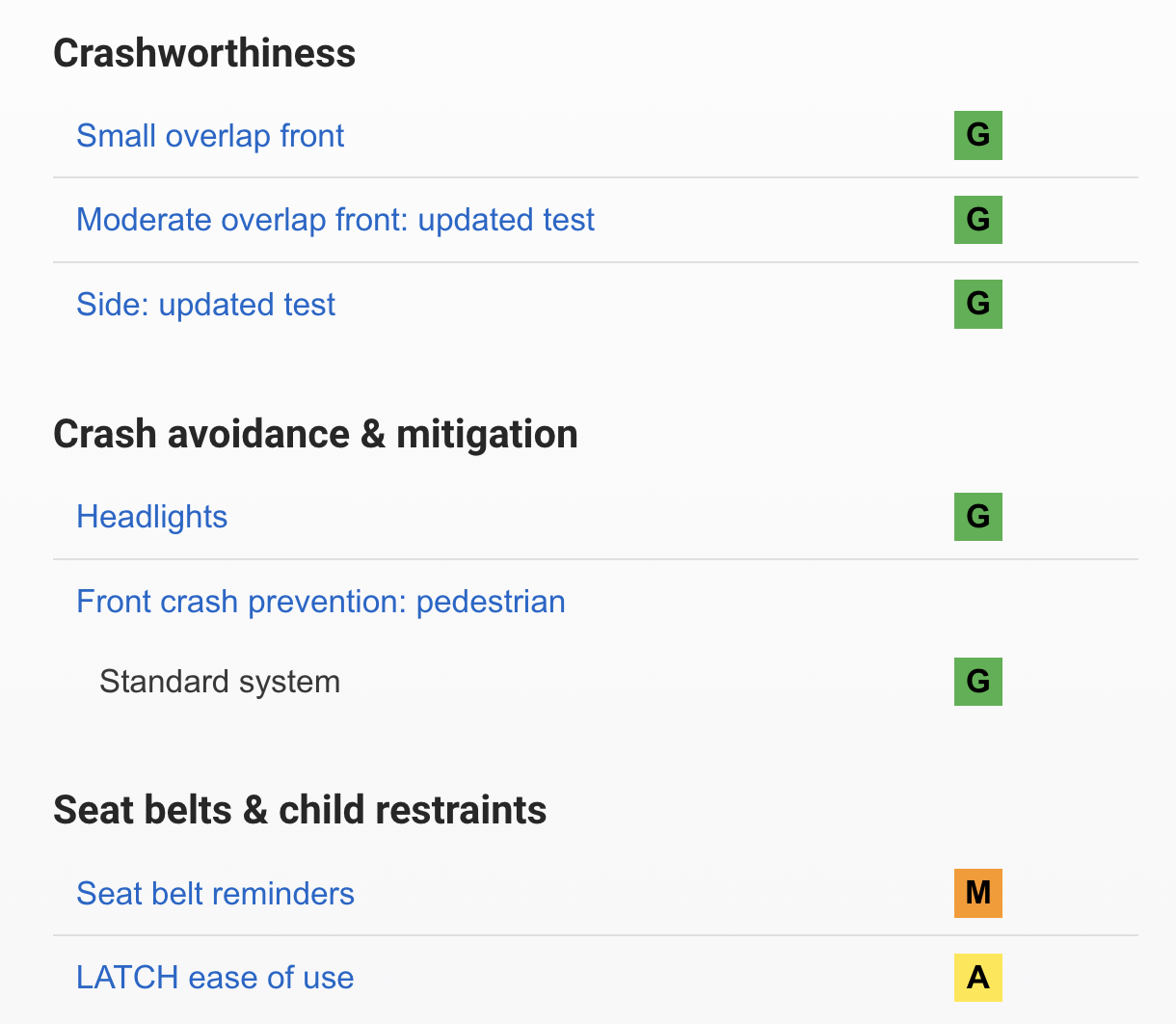
Task: Click the Seat belt reminders table row
Action: 596,894
